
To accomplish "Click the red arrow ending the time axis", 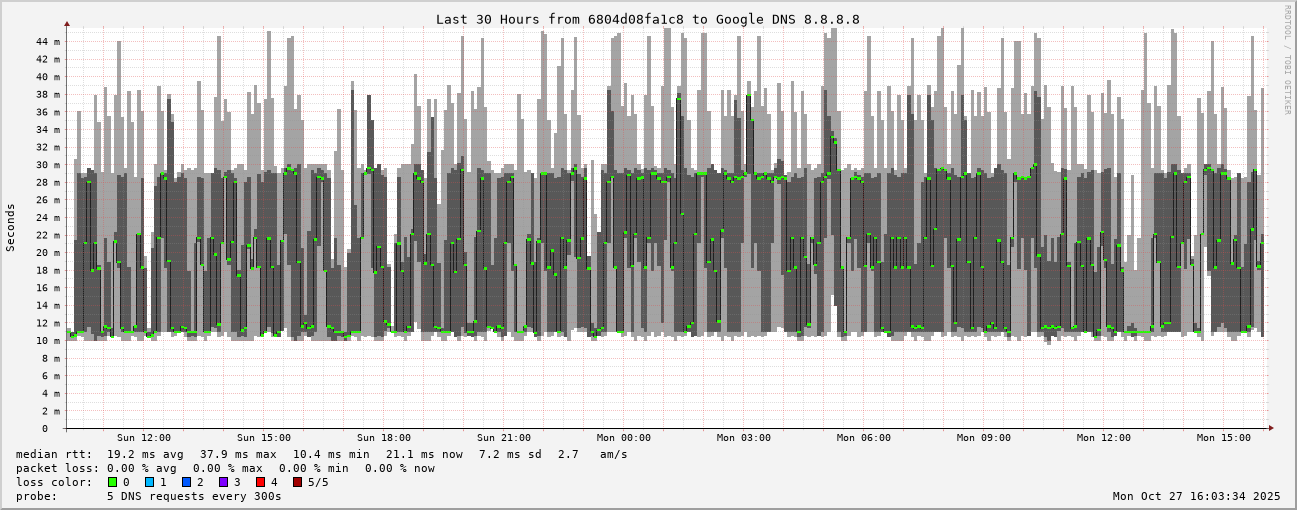I will coord(1271,428).
